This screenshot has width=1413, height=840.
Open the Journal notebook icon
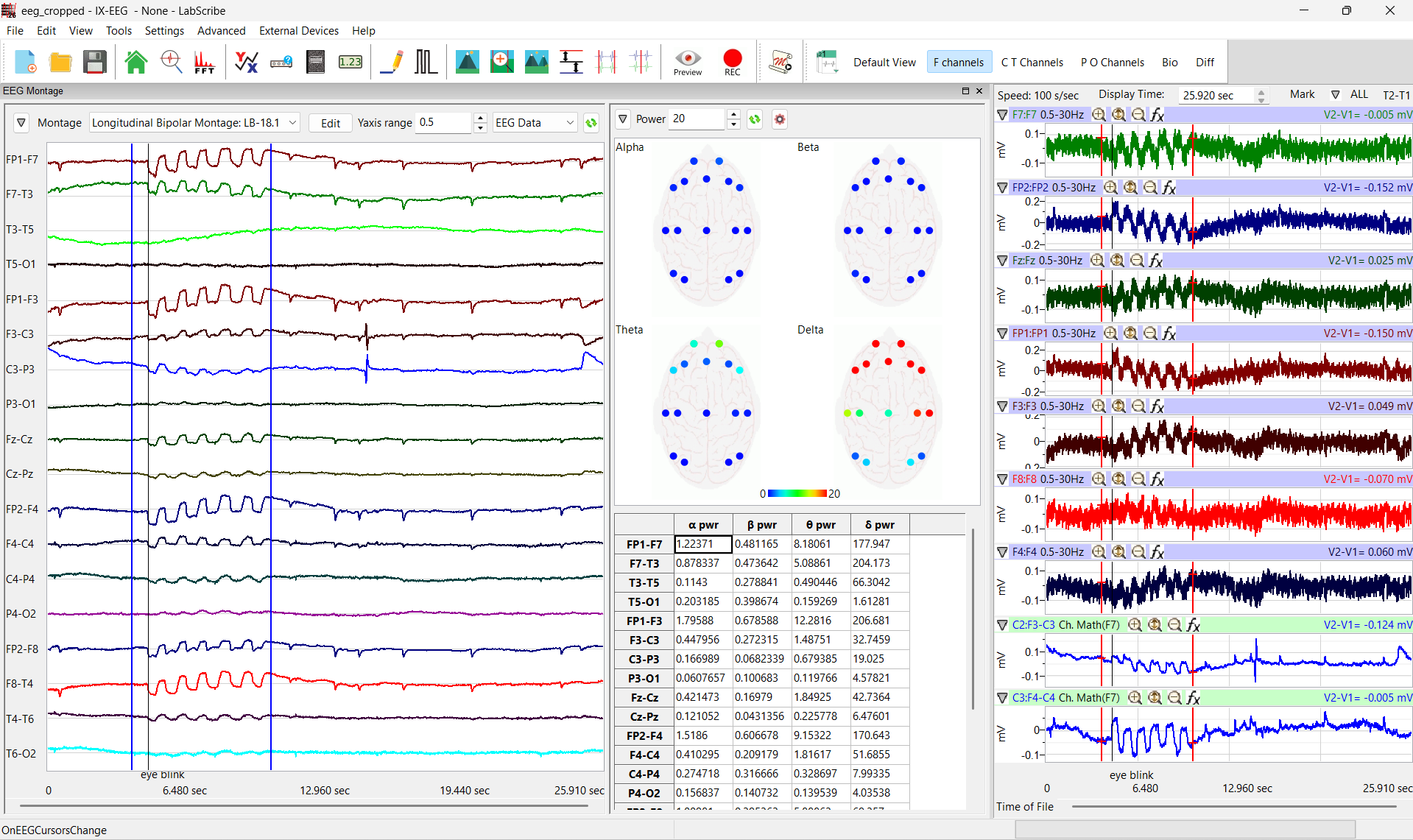pyautogui.click(x=315, y=62)
